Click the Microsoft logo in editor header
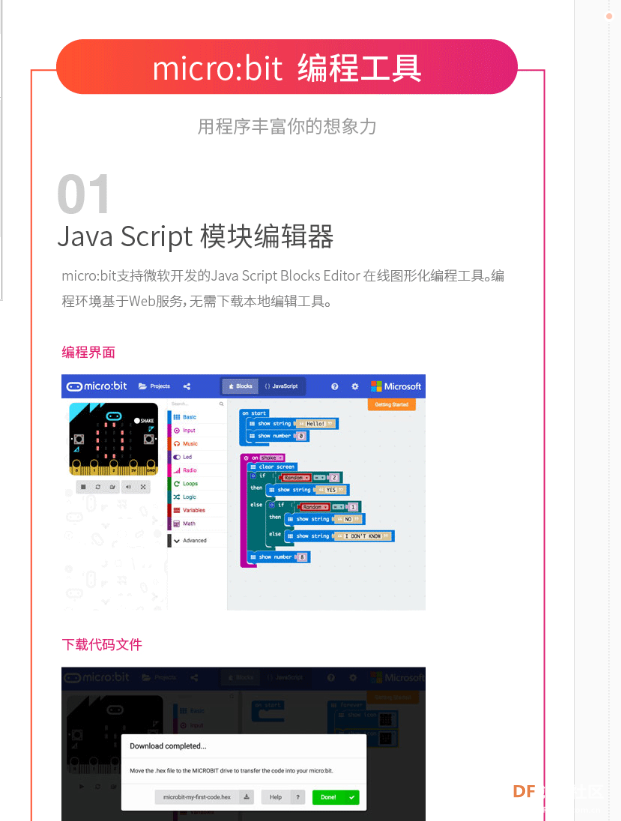621x821 pixels. pyautogui.click(x=396, y=386)
